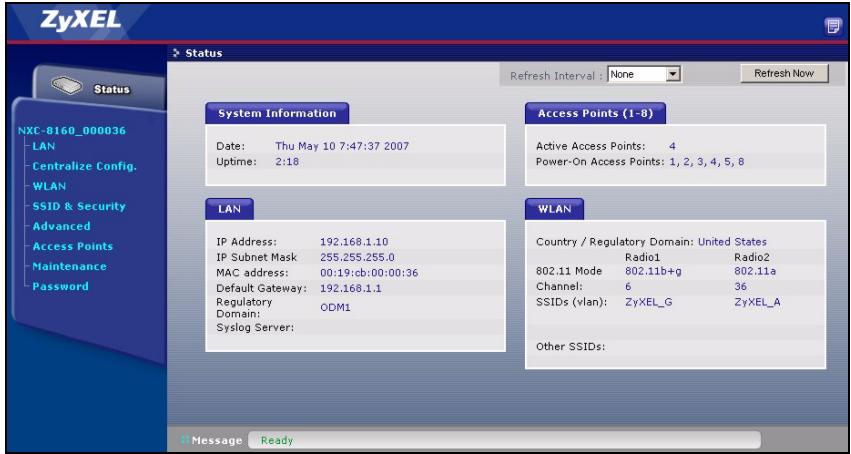This screenshot has width=851, height=454.
Task: Click the date value Thu May 10 7:47:37 2007
Action: (x=342, y=146)
